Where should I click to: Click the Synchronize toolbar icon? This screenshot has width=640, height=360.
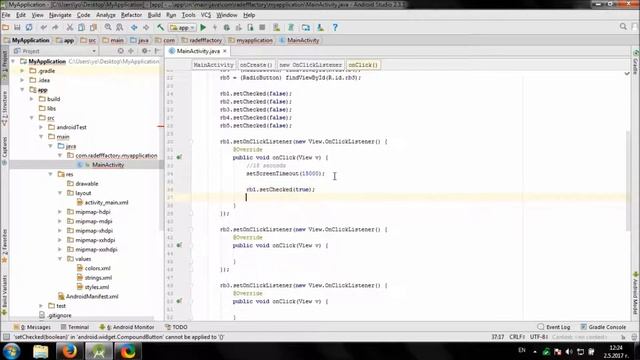[x=29, y=27]
